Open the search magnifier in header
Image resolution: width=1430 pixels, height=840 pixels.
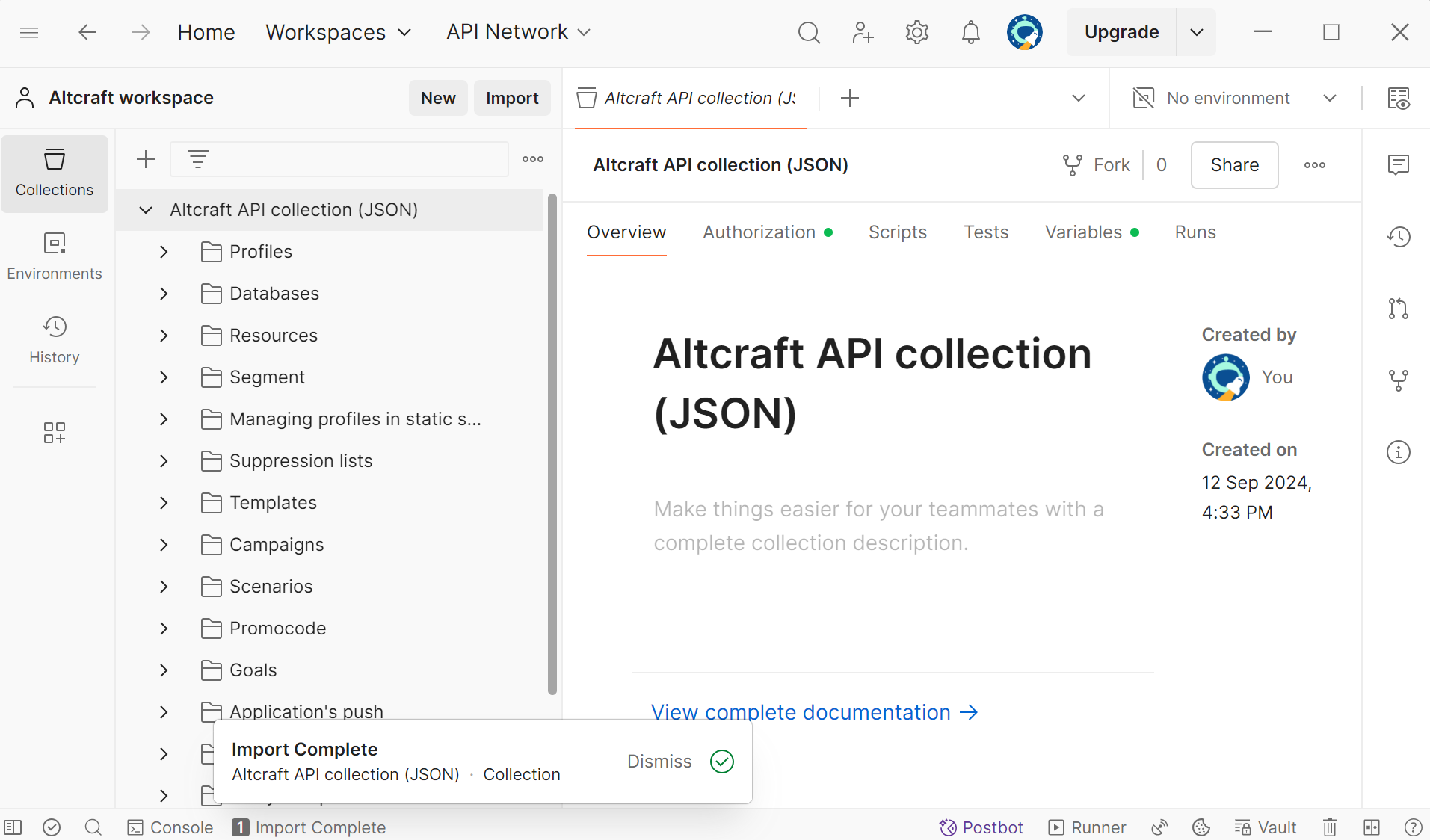point(809,32)
